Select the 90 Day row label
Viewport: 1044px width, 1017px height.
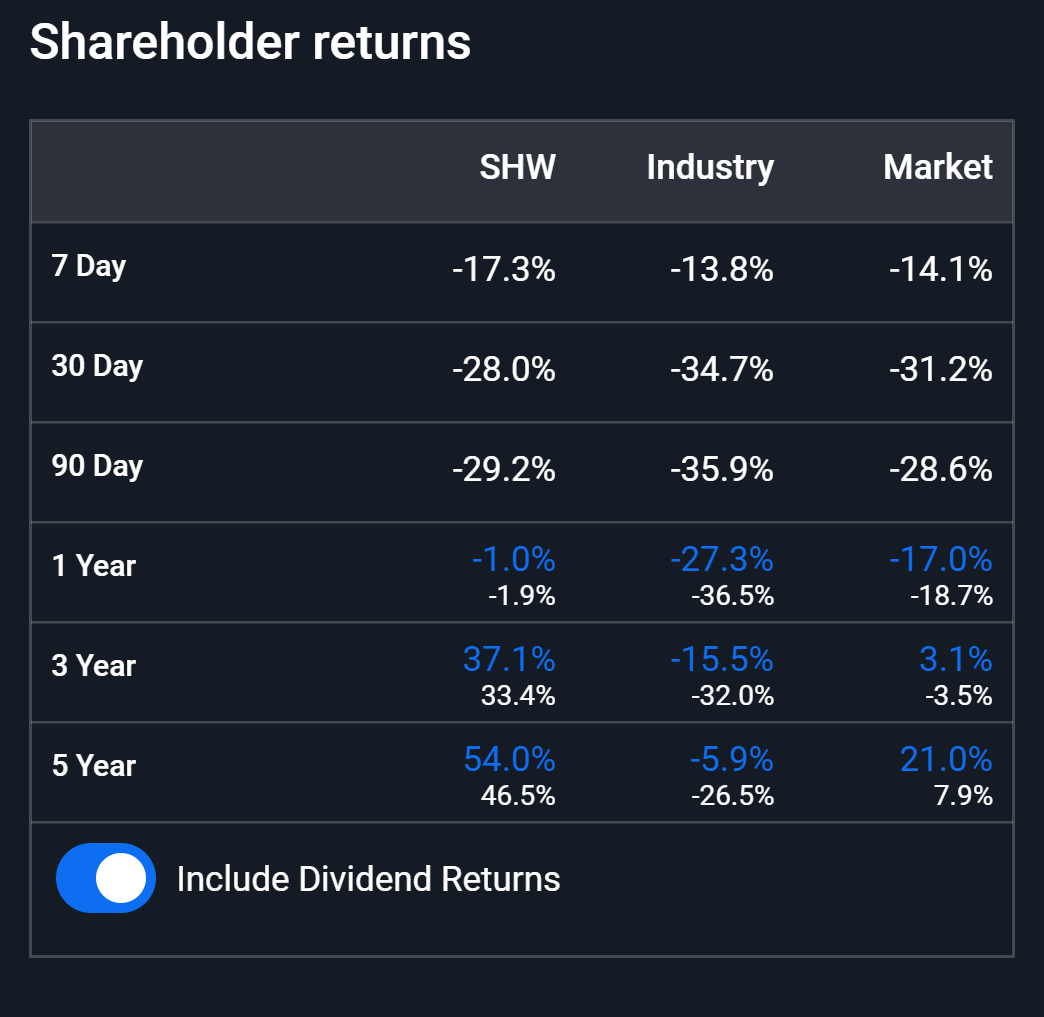(97, 466)
